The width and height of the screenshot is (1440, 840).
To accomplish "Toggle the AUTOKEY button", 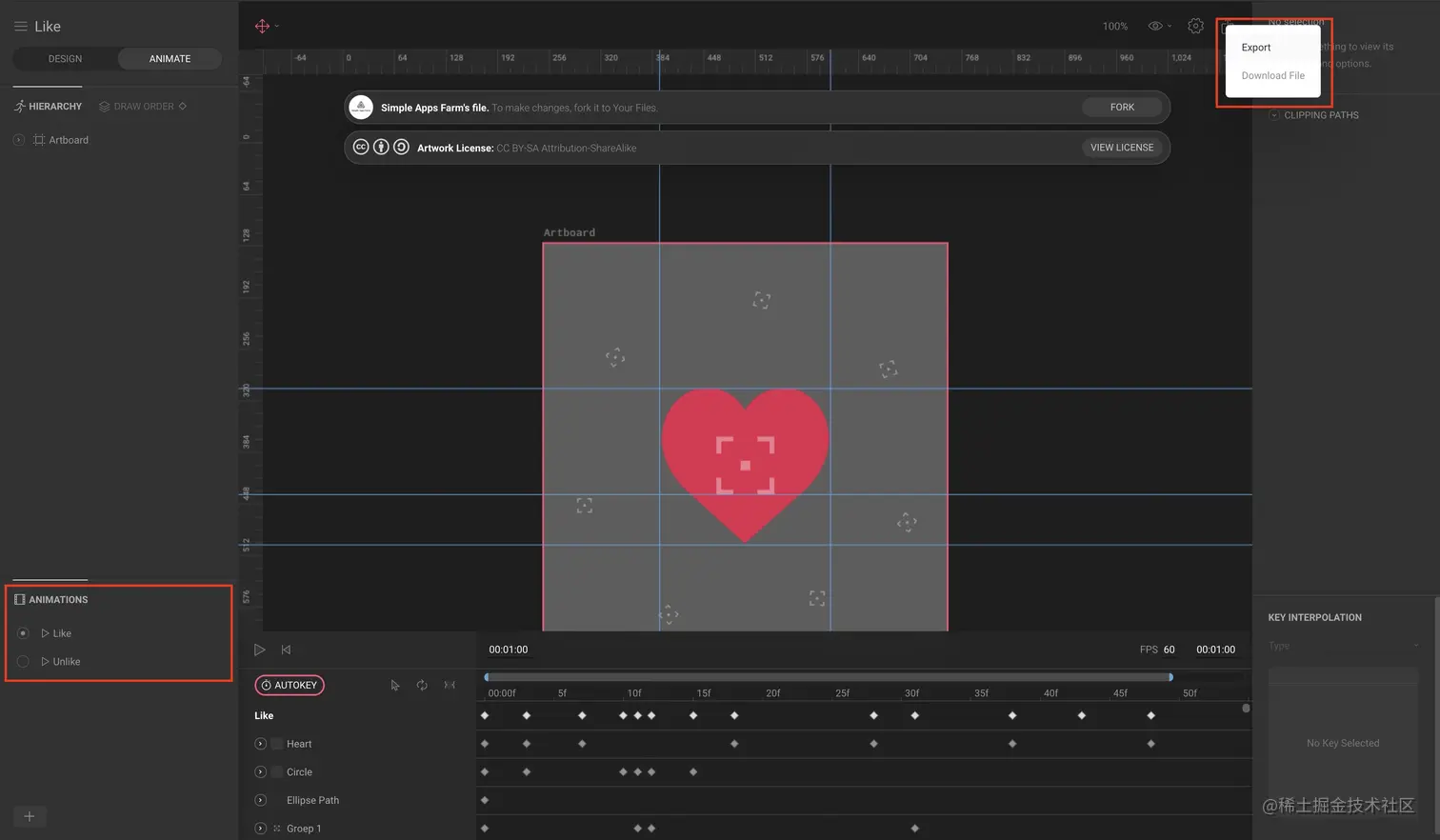I will tap(290, 685).
